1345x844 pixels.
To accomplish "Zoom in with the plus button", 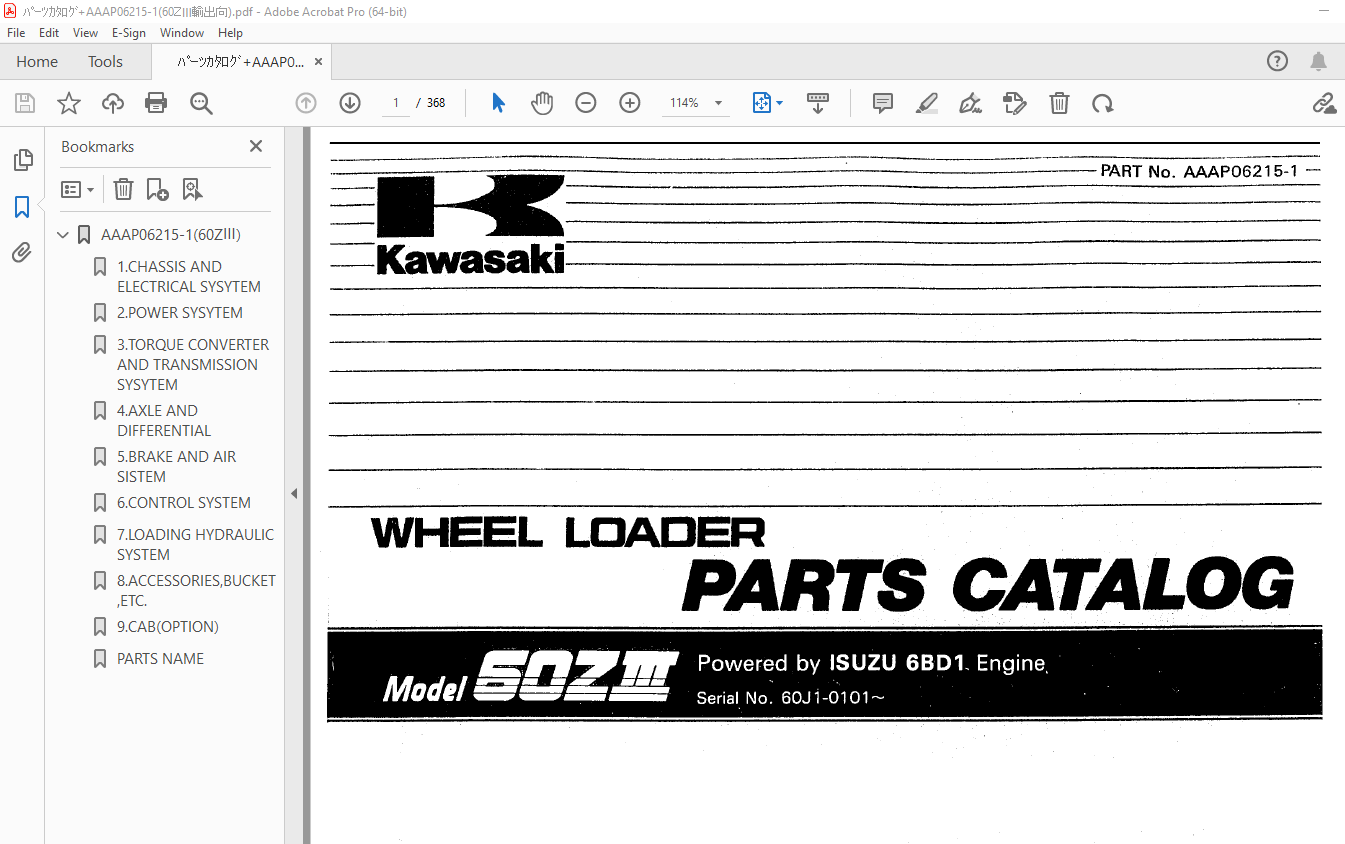I will tap(630, 103).
